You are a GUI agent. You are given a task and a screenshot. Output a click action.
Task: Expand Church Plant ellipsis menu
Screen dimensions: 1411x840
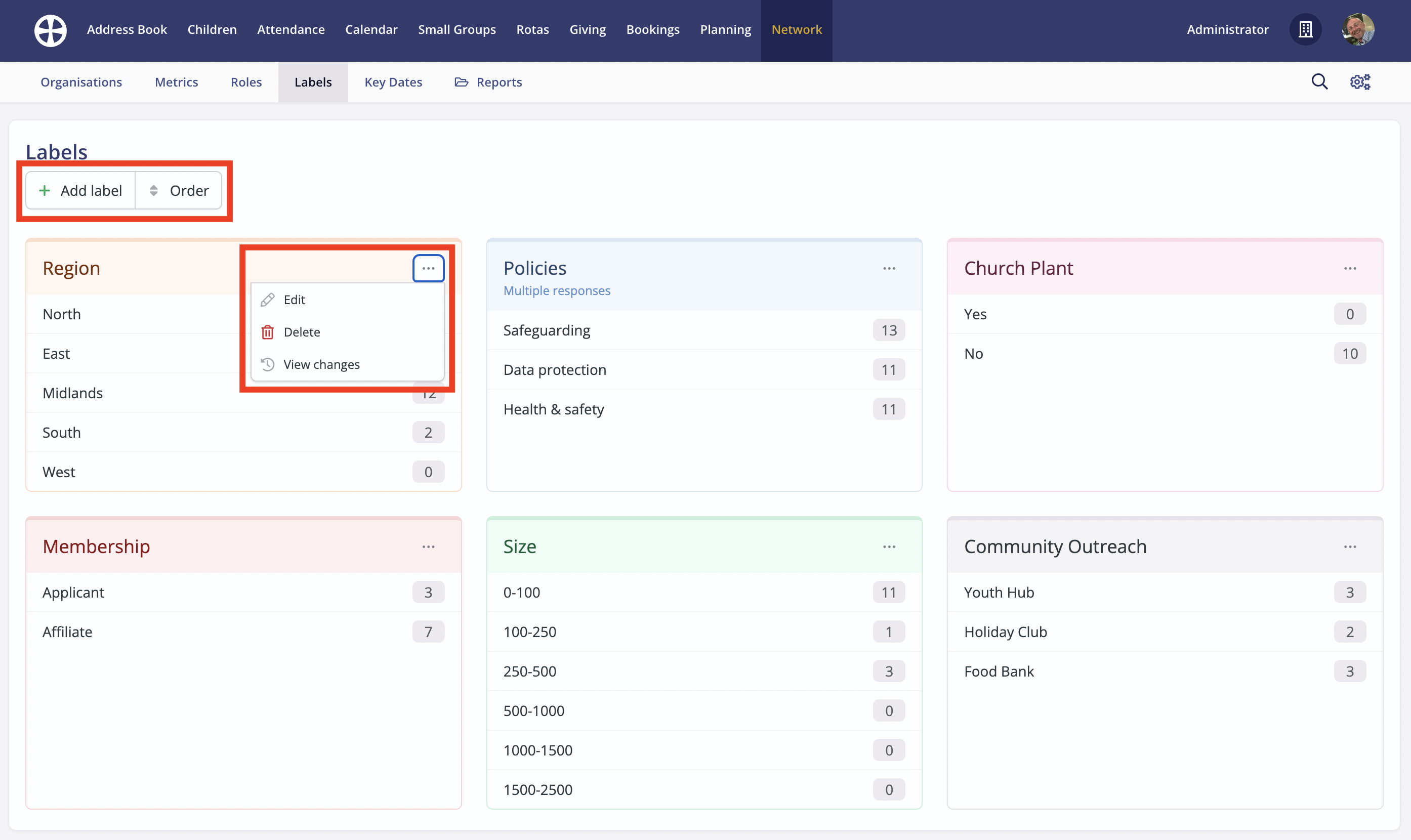(1349, 268)
